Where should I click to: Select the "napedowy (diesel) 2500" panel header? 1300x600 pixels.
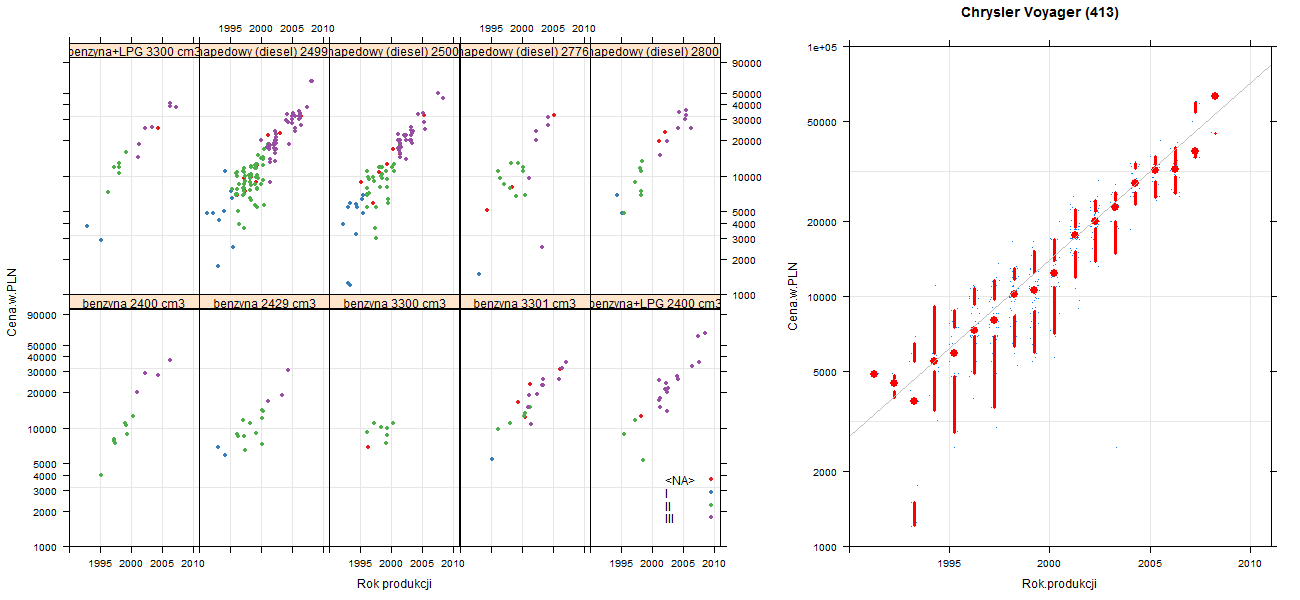394,51
